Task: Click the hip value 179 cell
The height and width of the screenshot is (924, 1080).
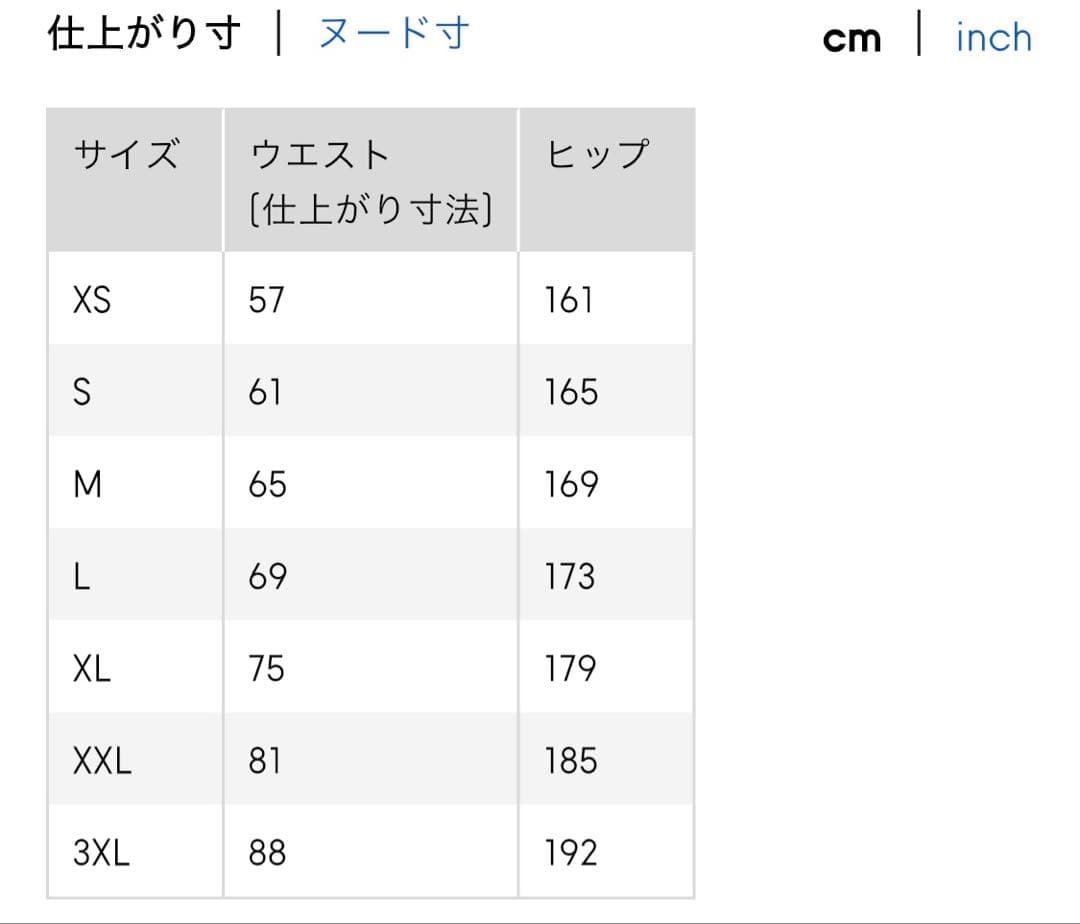Action: point(570,669)
